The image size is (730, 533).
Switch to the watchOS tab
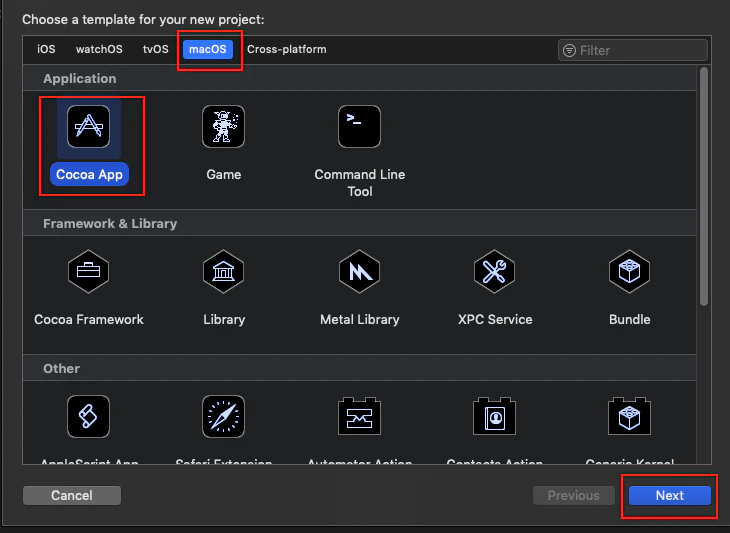pos(99,49)
